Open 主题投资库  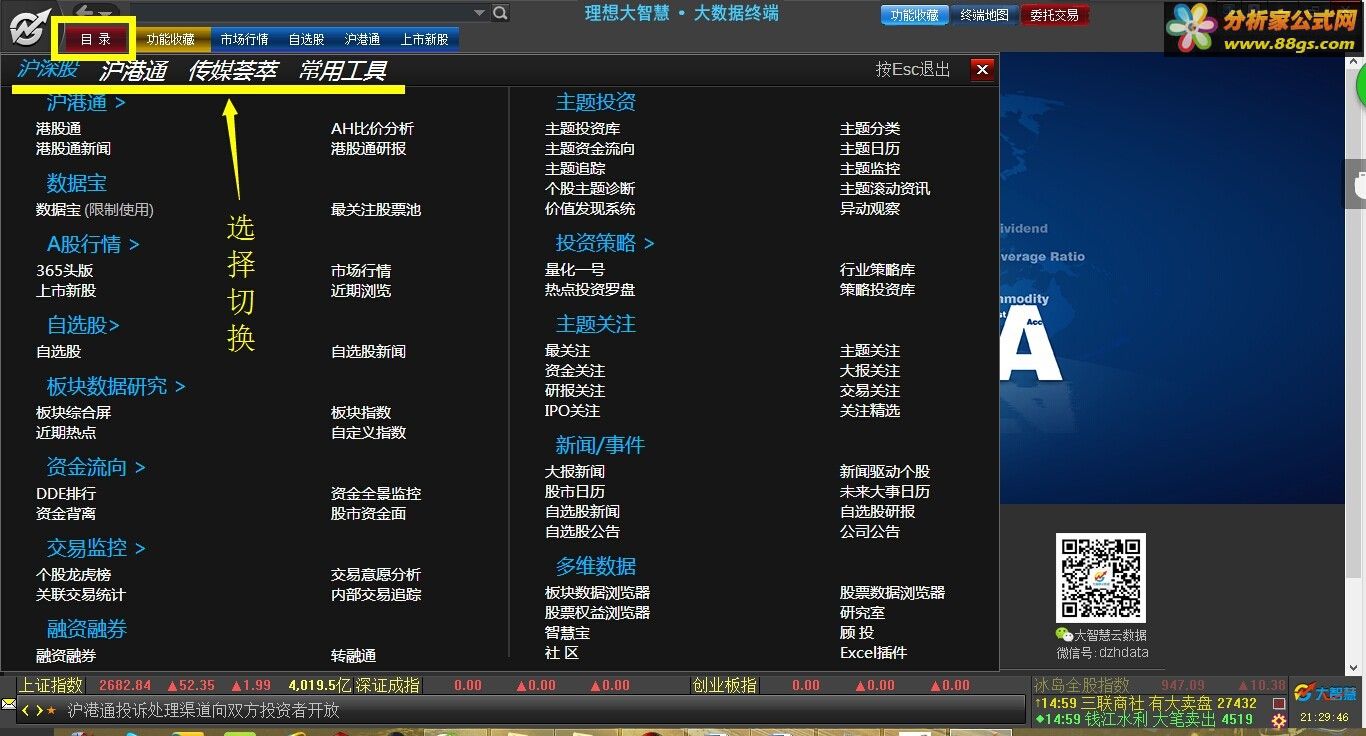pos(582,129)
